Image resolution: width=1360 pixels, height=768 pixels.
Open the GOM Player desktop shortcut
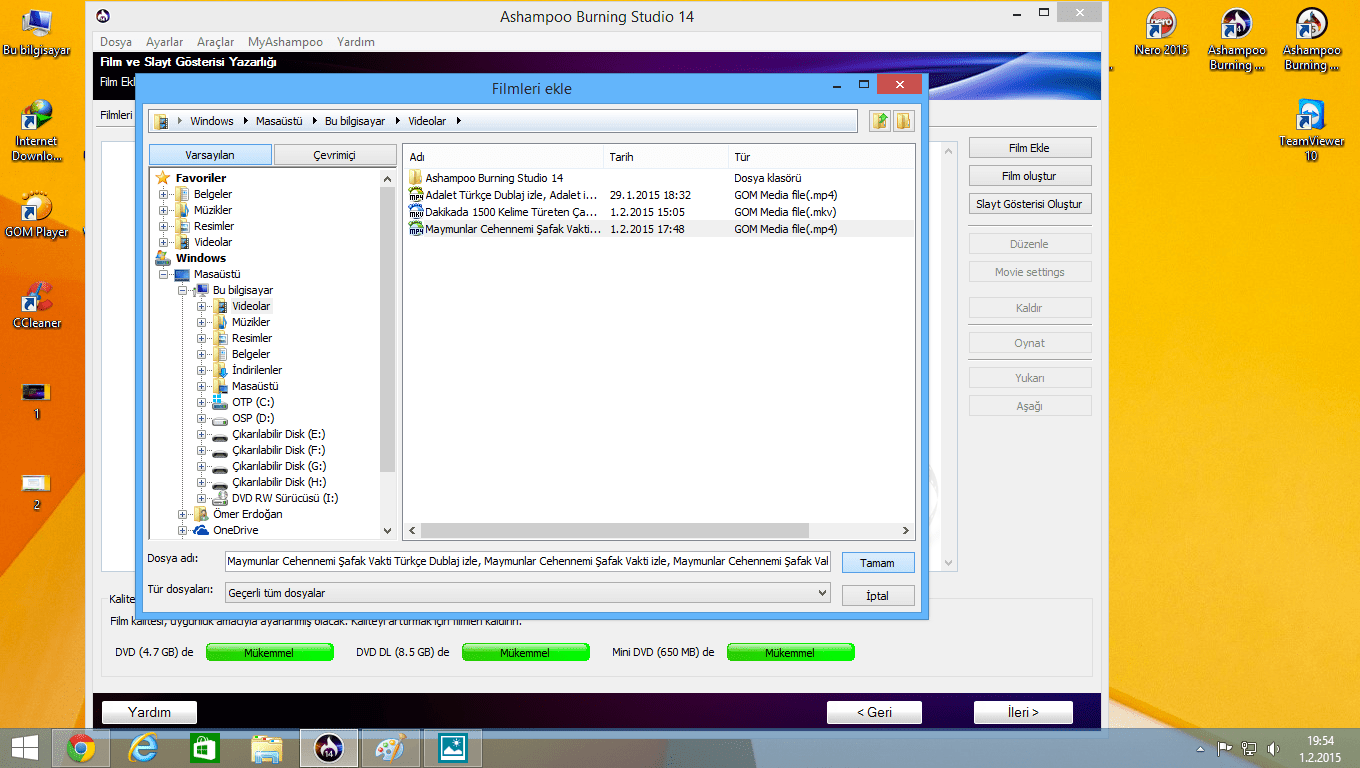(x=37, y=215)
